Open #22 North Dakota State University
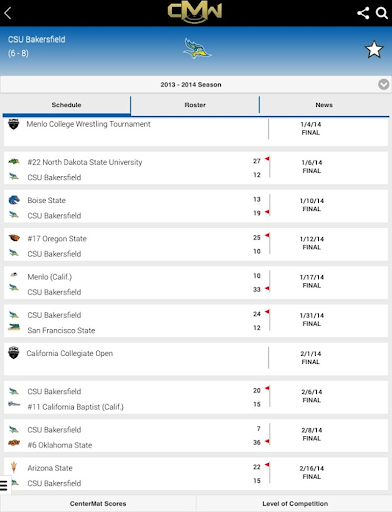392x512 pixels. click(85, 162)
